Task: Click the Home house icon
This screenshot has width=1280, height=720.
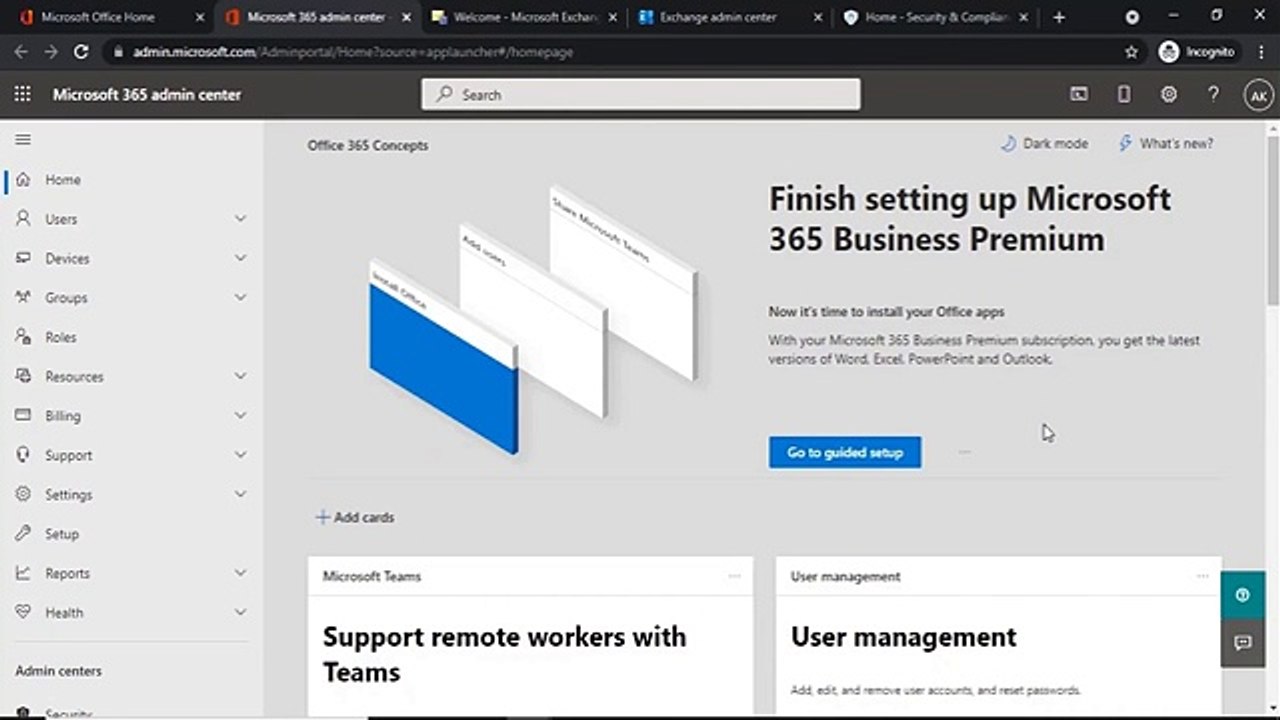Action: [x=23, y=180]
